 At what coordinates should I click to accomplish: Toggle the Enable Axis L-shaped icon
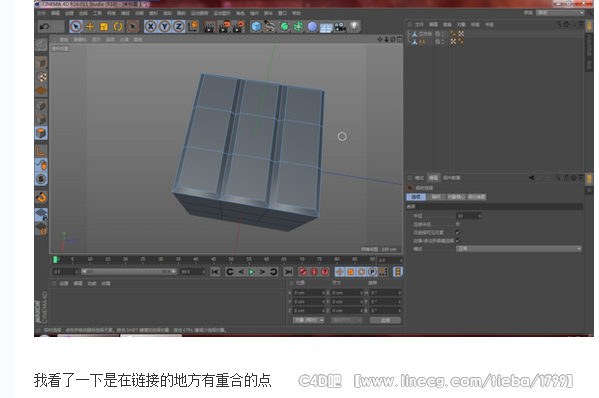pyautogui.click(x=41, y=150)
